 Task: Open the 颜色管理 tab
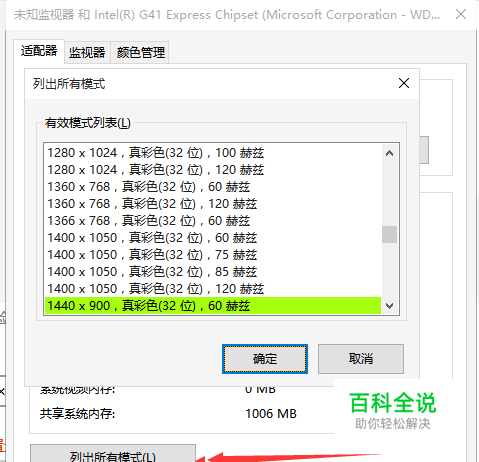tap(140, 52)
